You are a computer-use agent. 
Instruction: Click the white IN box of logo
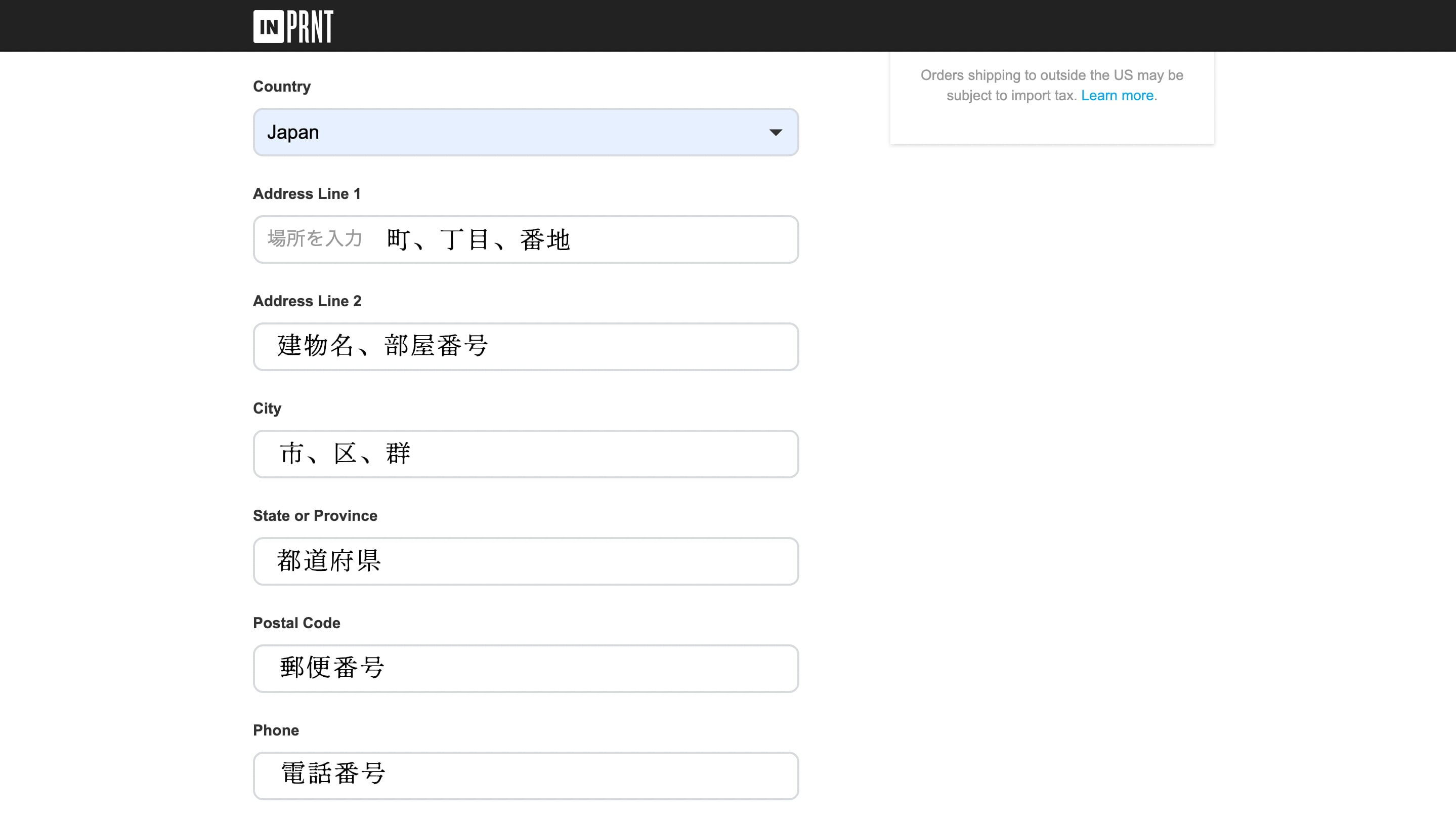pos(269,26)
